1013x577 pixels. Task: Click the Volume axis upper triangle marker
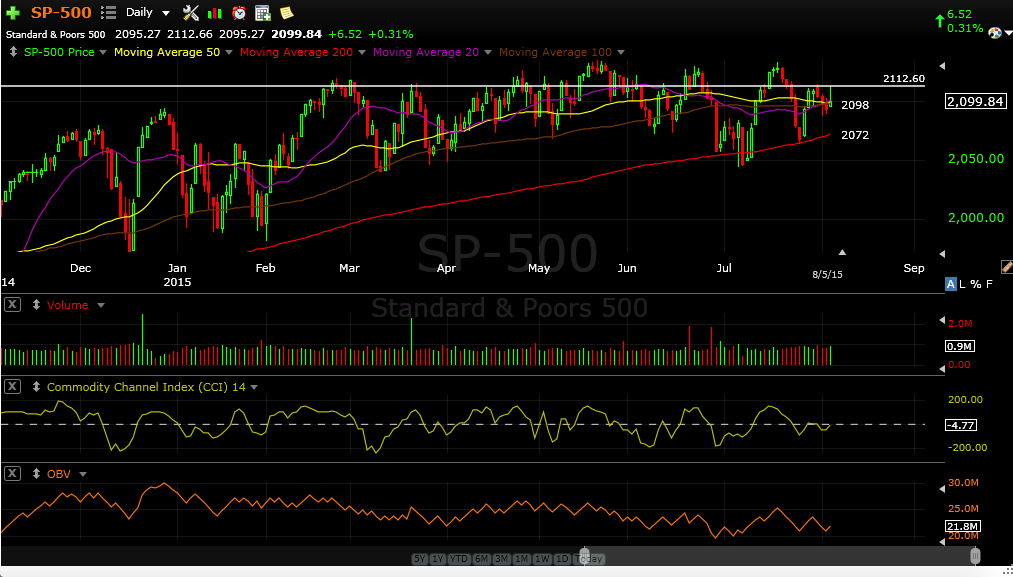pos(943,320)
